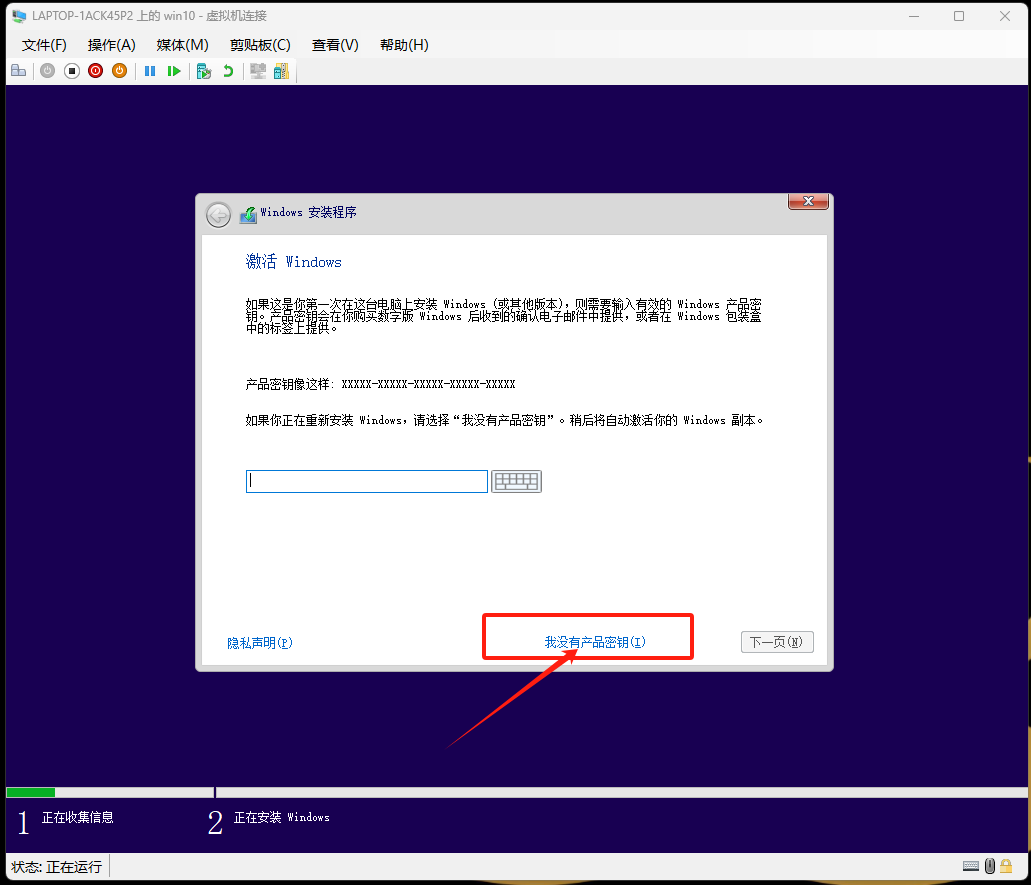This screenshot has height=885, width=1031.
Task: Click the 状态: 正在运行 status text
Action: point(57,867)
